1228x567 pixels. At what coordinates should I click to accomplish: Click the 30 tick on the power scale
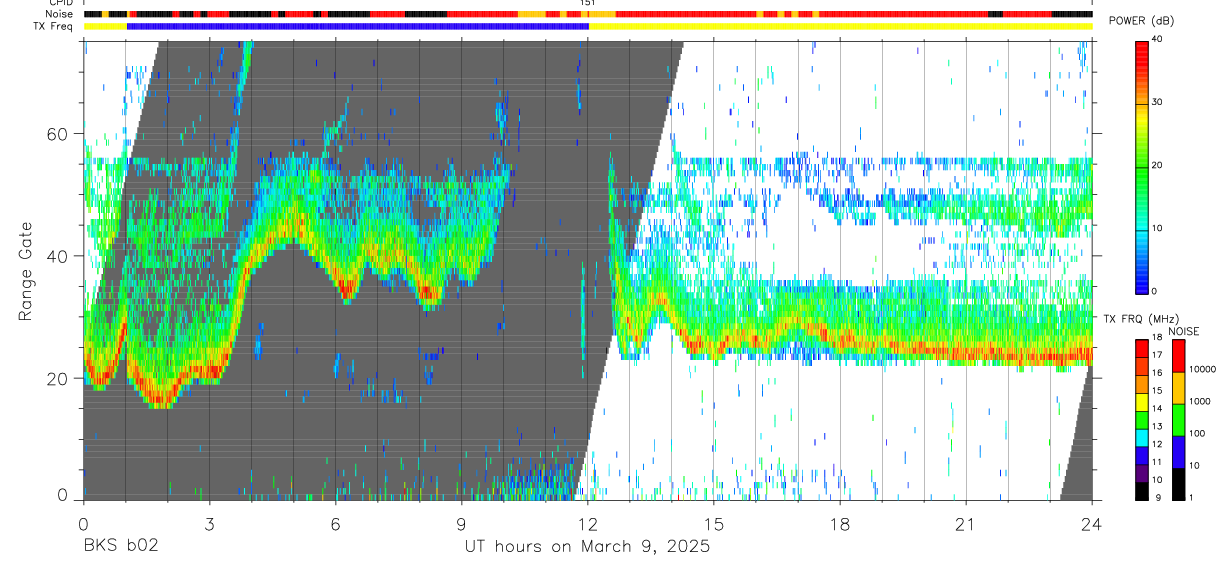pos(1158,102)
